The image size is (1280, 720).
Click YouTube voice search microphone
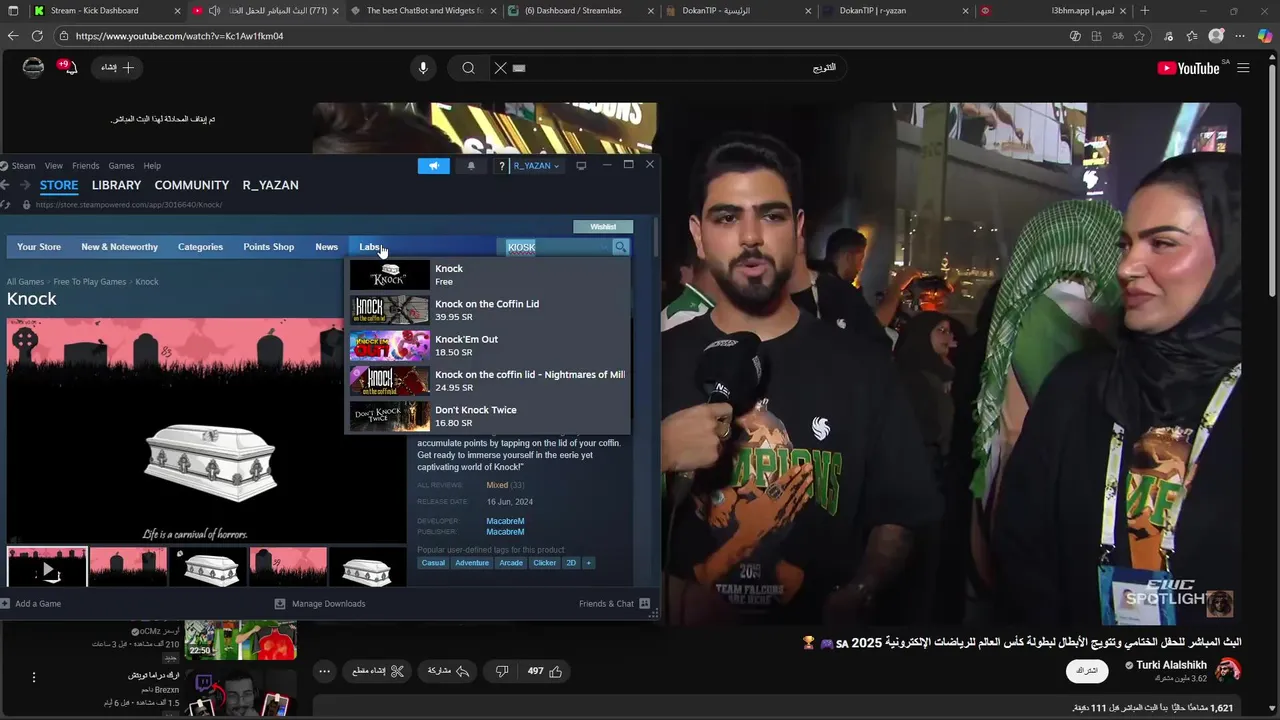point(423,68)
